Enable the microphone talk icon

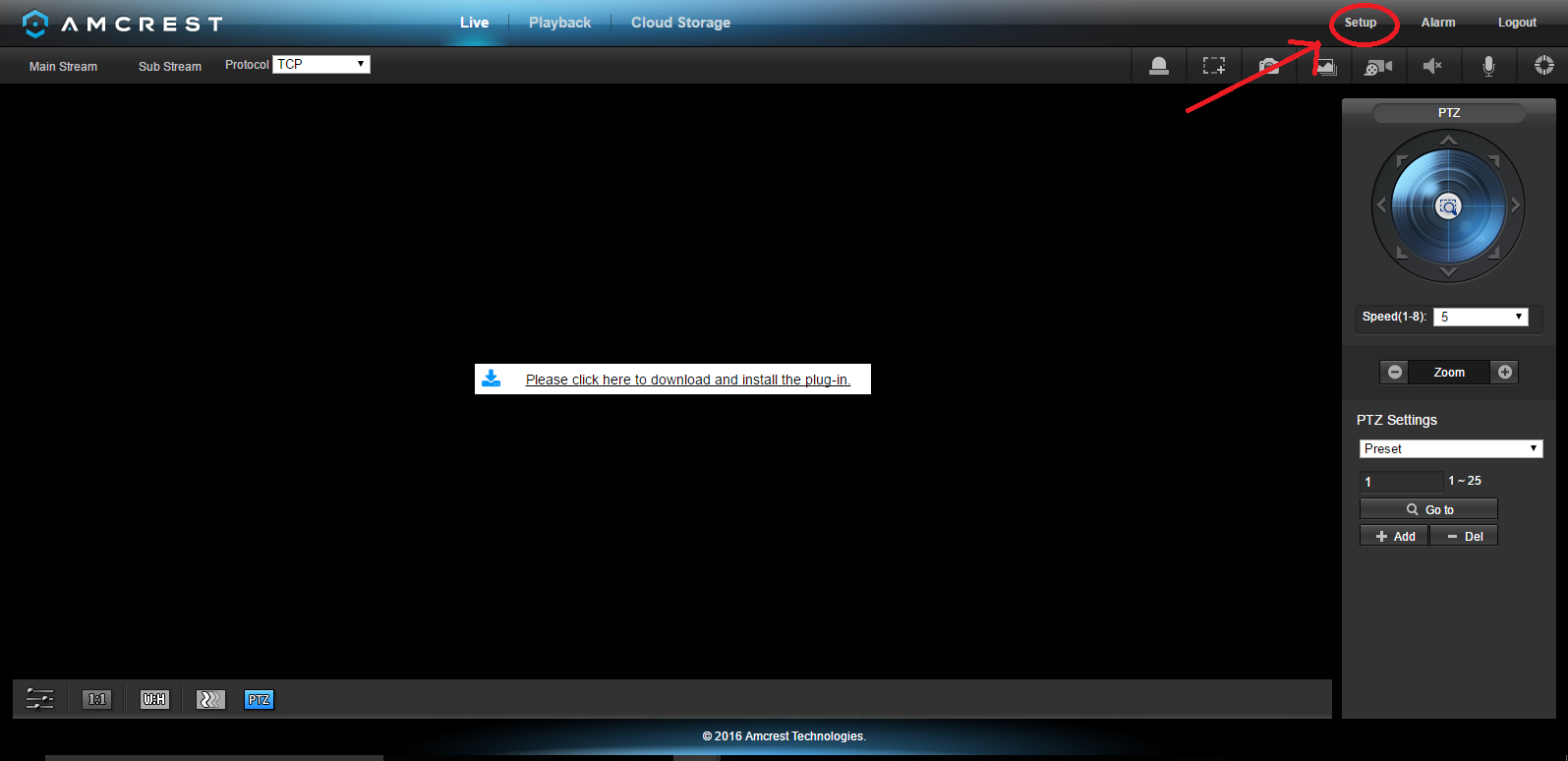point(1488,66)
